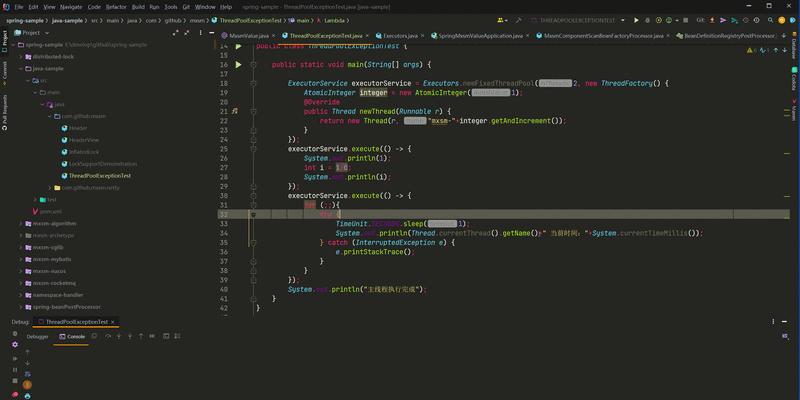This screenshot has width=800, height=400.
Task: Close the ThreadPoolExceptionTest.java editor tab
Action: (367, 36)
